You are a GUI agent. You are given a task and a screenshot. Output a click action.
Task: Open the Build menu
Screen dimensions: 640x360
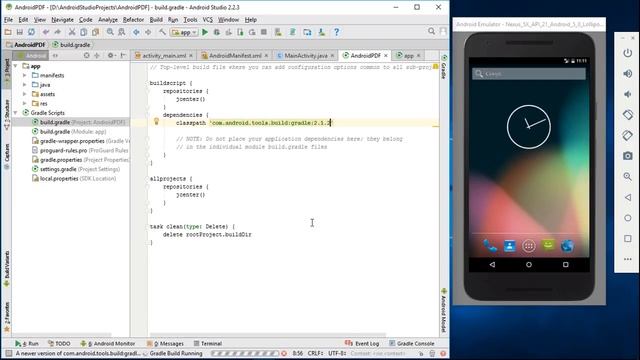(156, 20)
